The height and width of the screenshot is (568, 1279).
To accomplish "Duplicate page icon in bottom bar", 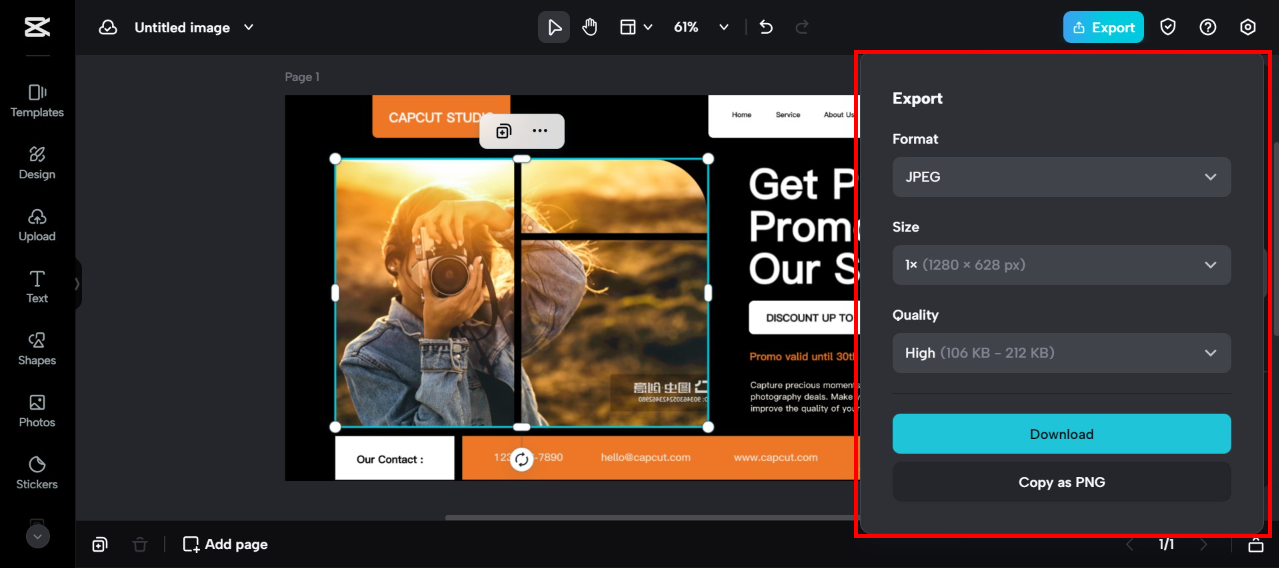I will [100, 544].
